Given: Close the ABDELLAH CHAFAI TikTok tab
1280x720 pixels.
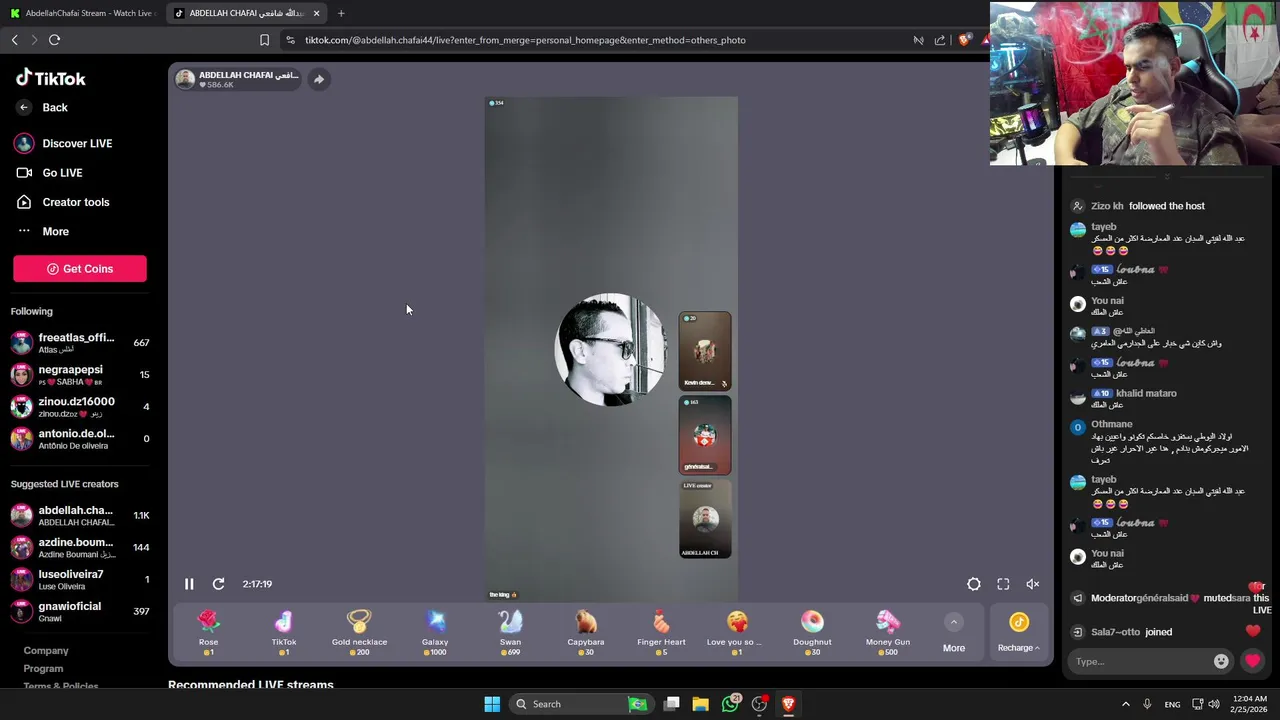Looking at the screenshot, I should (317, 13).
